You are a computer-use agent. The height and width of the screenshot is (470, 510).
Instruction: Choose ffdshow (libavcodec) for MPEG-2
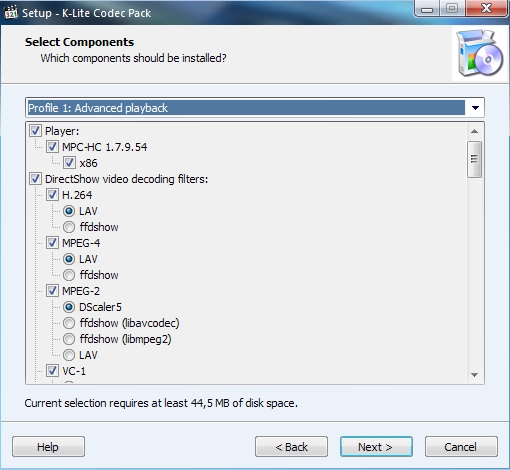69,323
